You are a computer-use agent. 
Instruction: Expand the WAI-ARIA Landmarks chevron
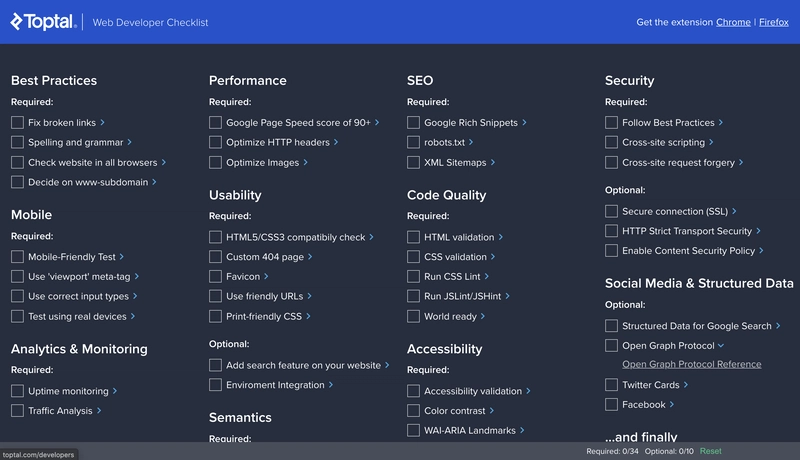[522, 430]
